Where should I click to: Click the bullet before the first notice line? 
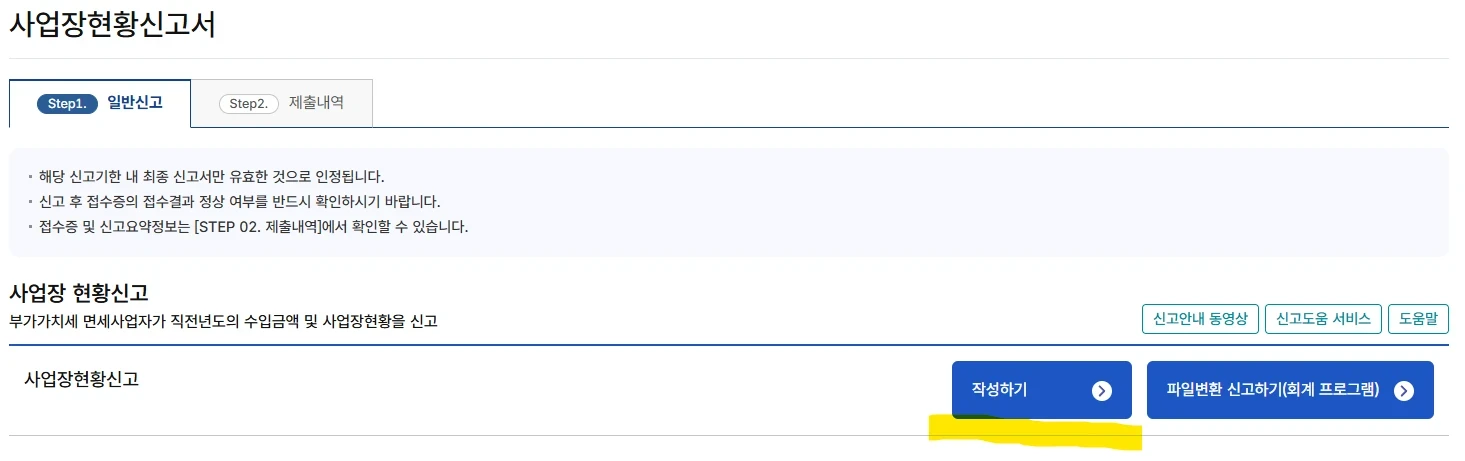pos(32,177)
